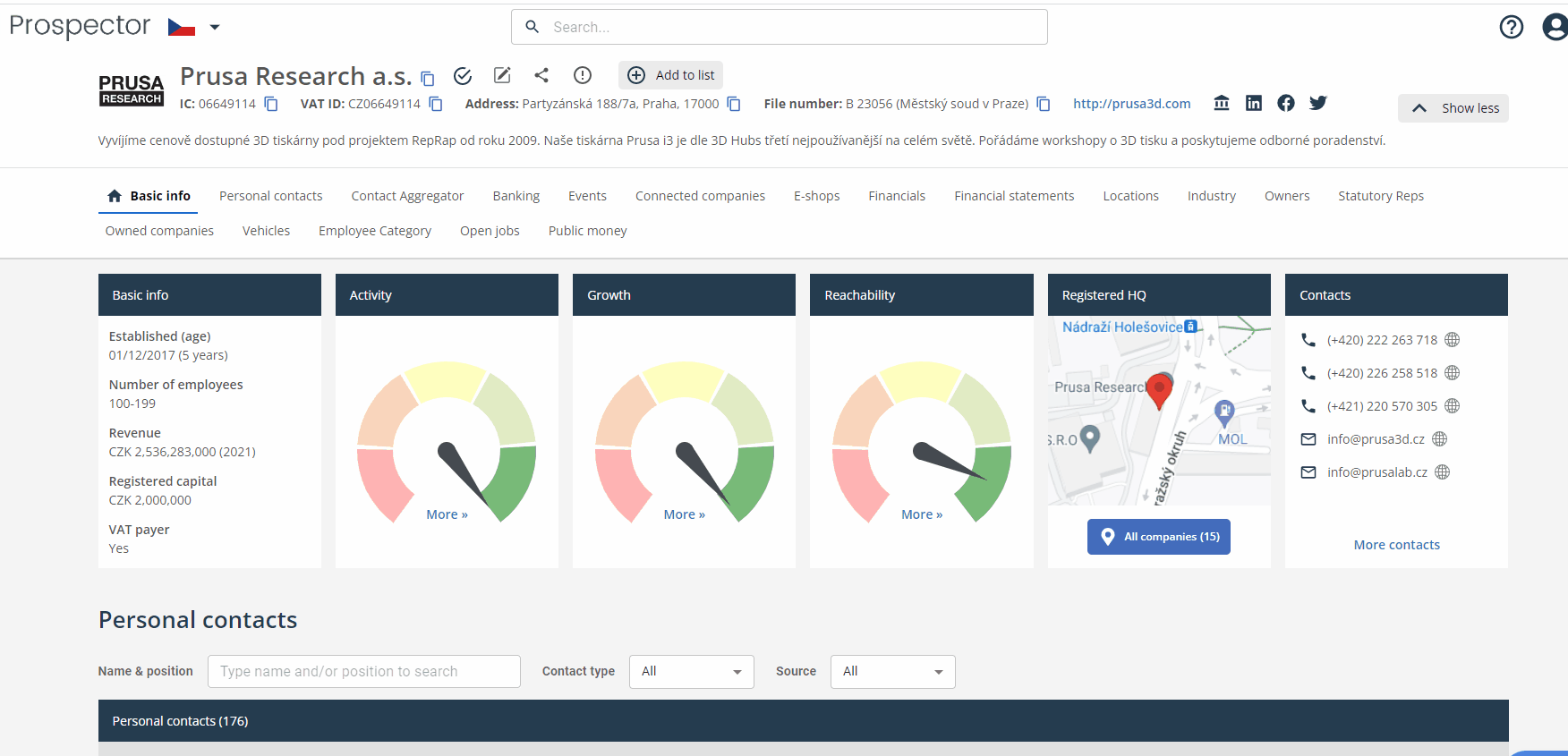
Task: Click the edit pencil icon beside company name
Action: tap(502, 75)
